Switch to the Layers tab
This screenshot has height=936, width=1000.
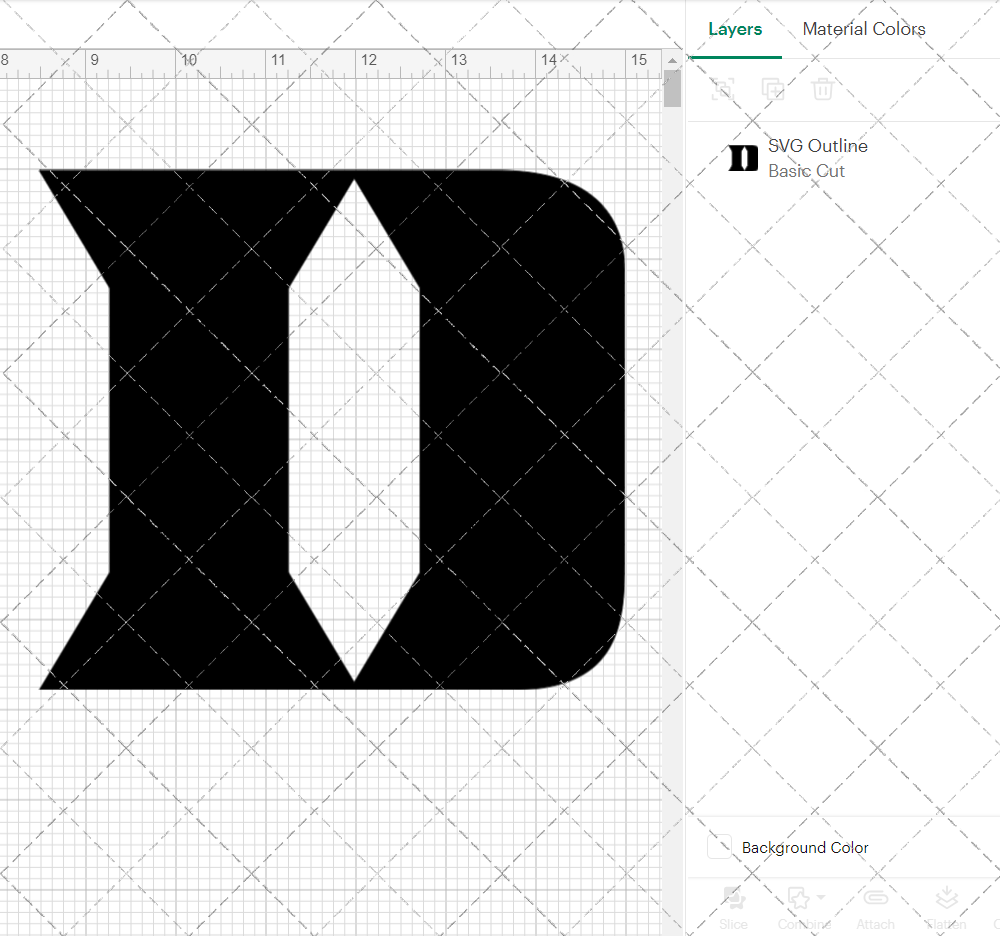(735, 29)
